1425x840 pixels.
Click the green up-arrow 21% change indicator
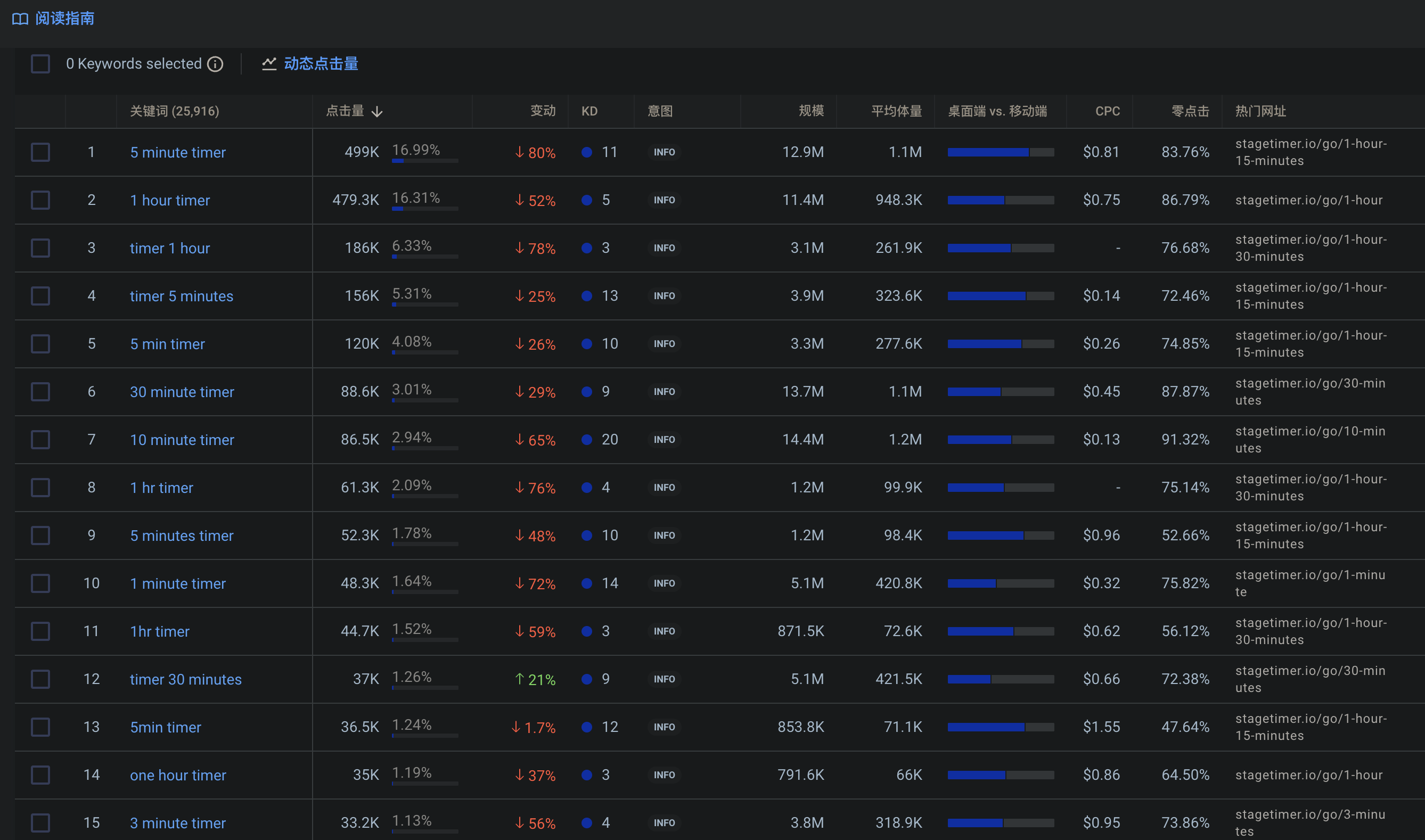click(535, 679)
